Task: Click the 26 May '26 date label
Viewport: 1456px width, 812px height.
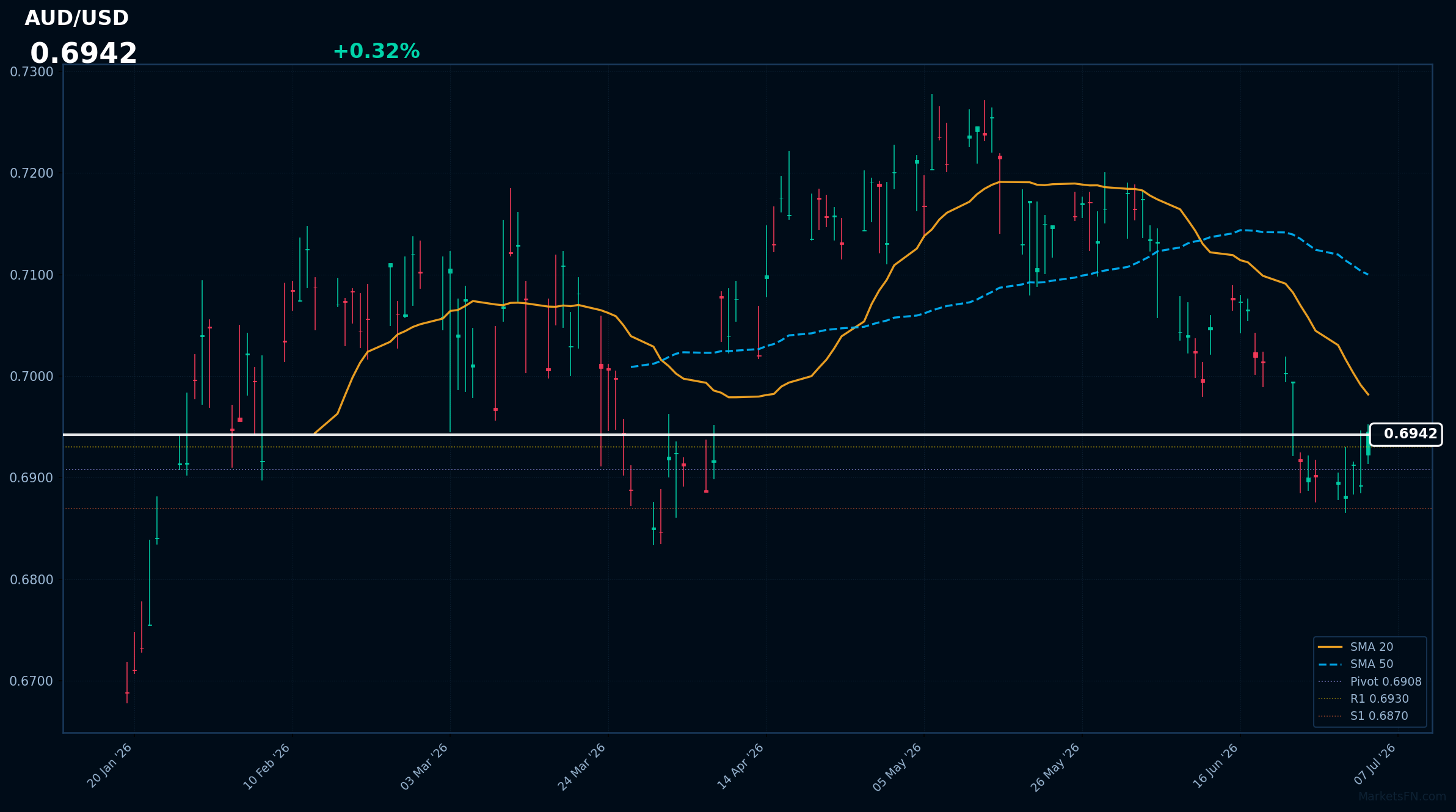Action: point(1055,767)
